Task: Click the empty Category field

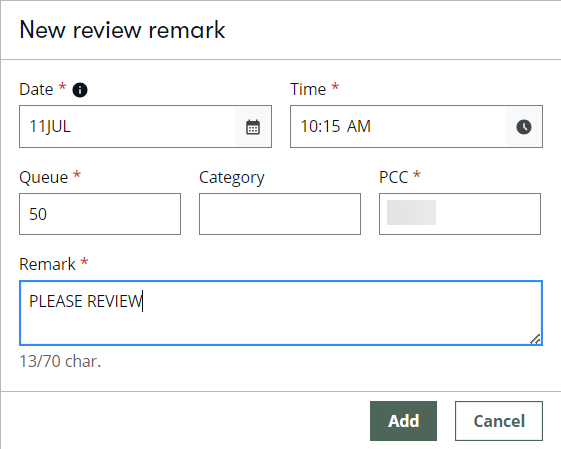Action: (280, 214)
